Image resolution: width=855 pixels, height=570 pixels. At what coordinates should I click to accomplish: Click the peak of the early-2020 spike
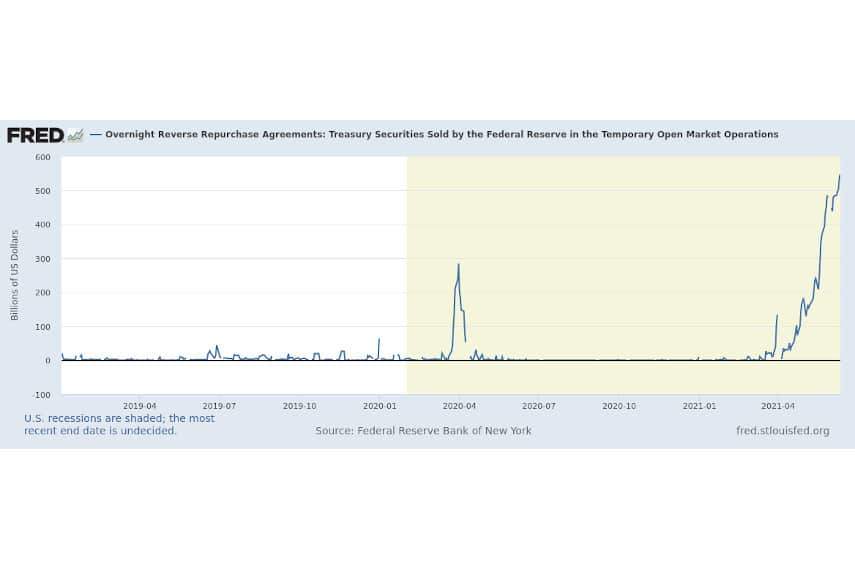click(x=458, y=265)
